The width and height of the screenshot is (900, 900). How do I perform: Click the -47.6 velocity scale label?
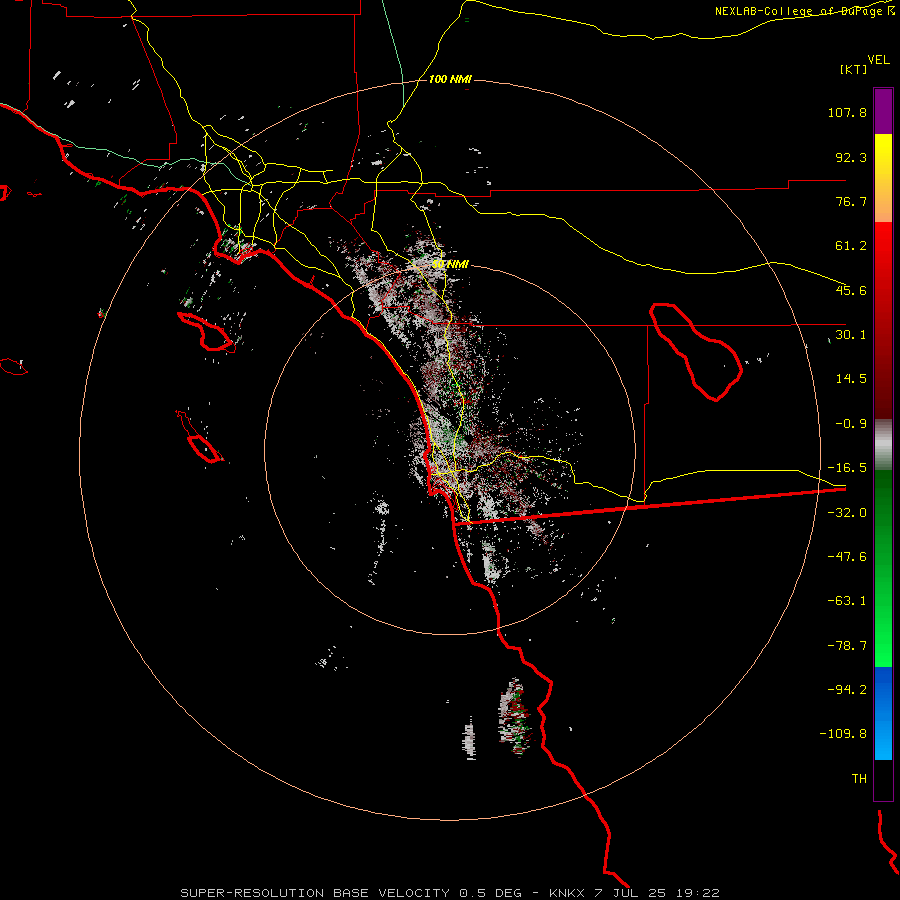click(847, 557)
